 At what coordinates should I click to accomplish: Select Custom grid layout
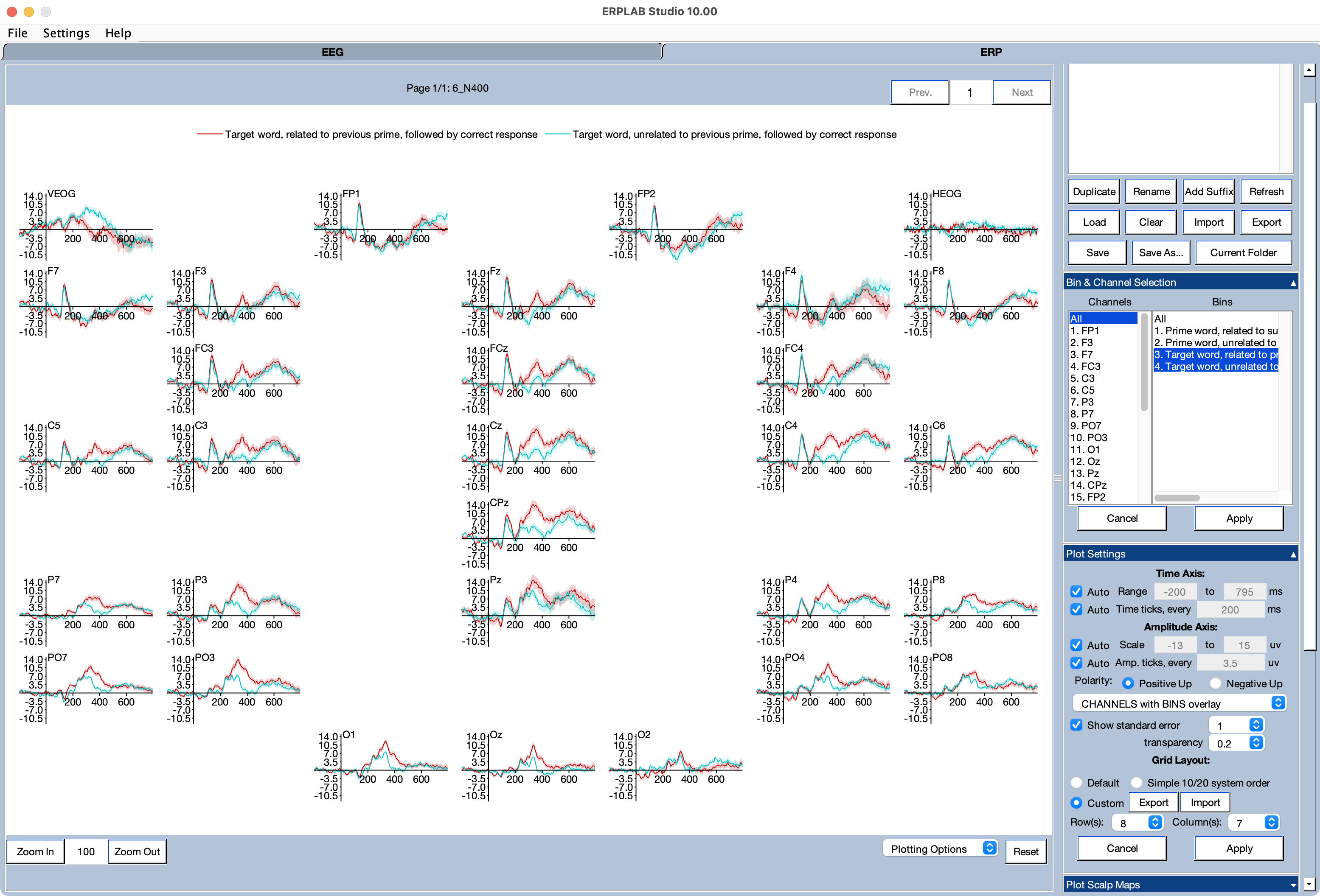pos(1076,803)
